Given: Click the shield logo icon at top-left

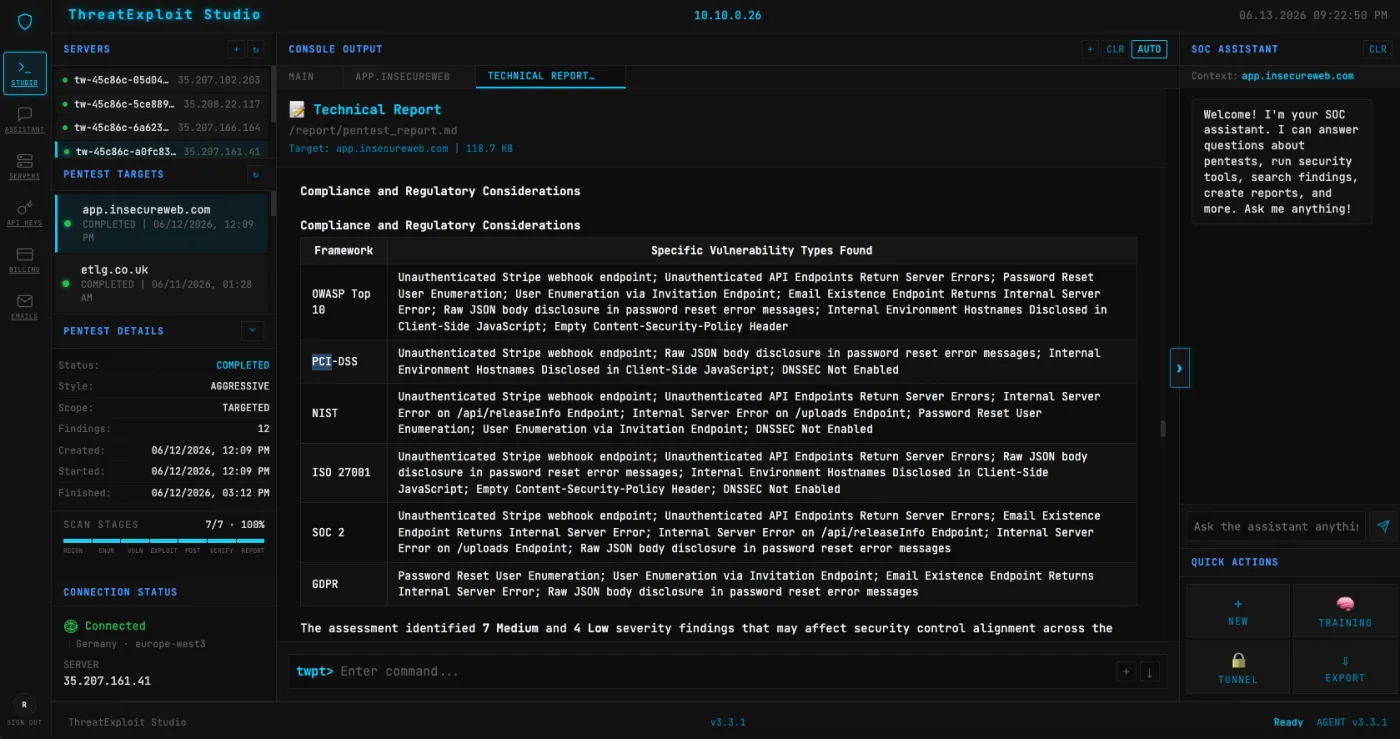Looking at the screenshot, I should [x=25, y=22].
